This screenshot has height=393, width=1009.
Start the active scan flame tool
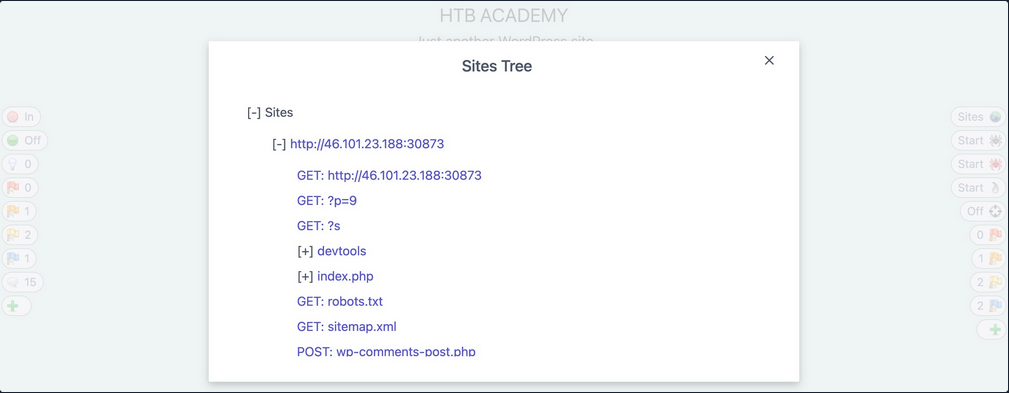(979, 188)
